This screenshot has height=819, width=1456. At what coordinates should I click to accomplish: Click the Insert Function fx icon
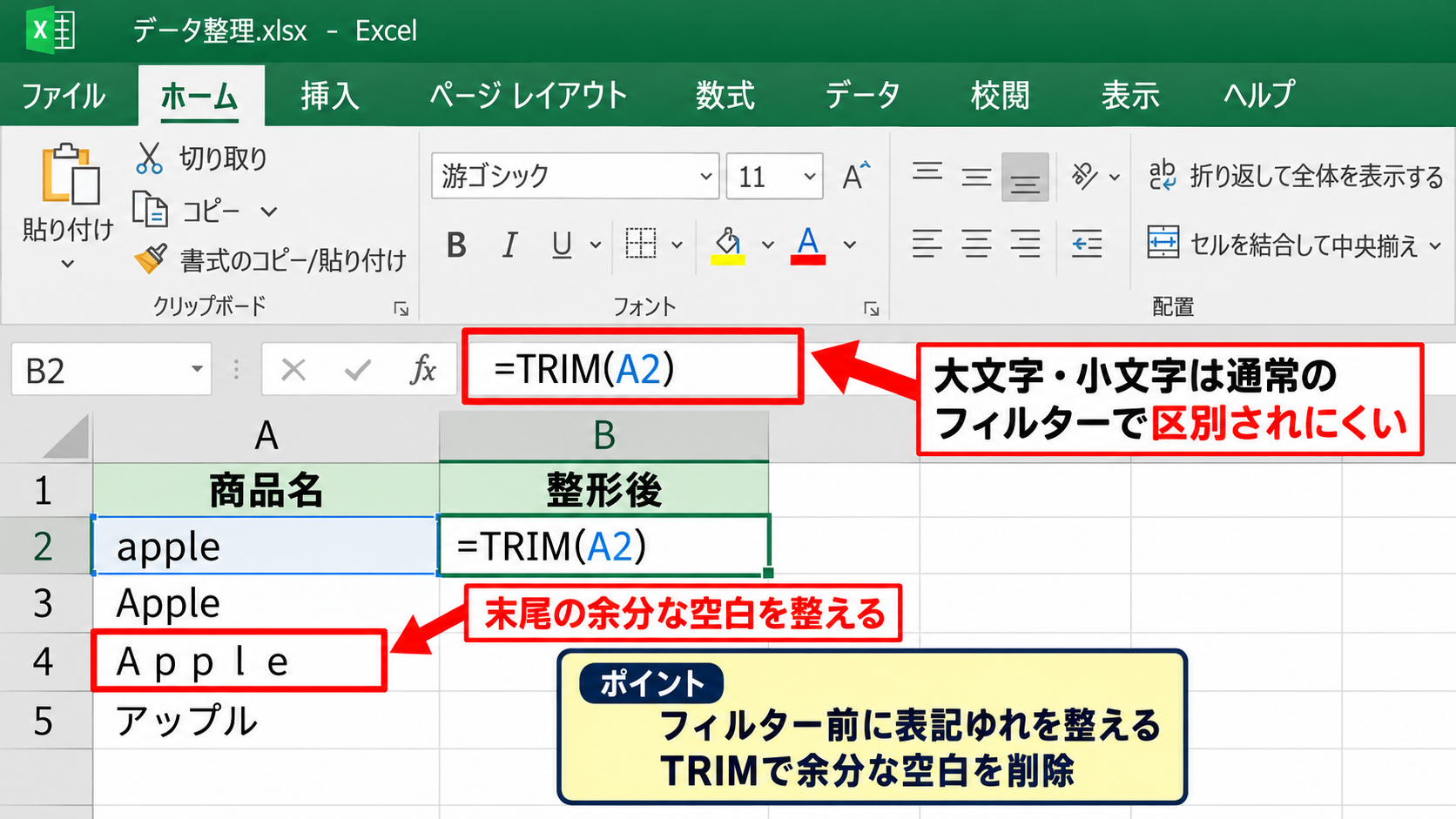click(423, 370)
